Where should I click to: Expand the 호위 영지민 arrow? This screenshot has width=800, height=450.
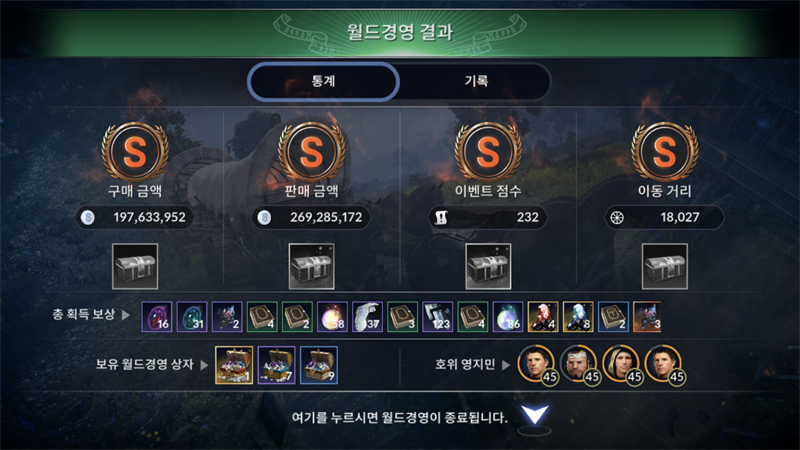click(506, 365)
